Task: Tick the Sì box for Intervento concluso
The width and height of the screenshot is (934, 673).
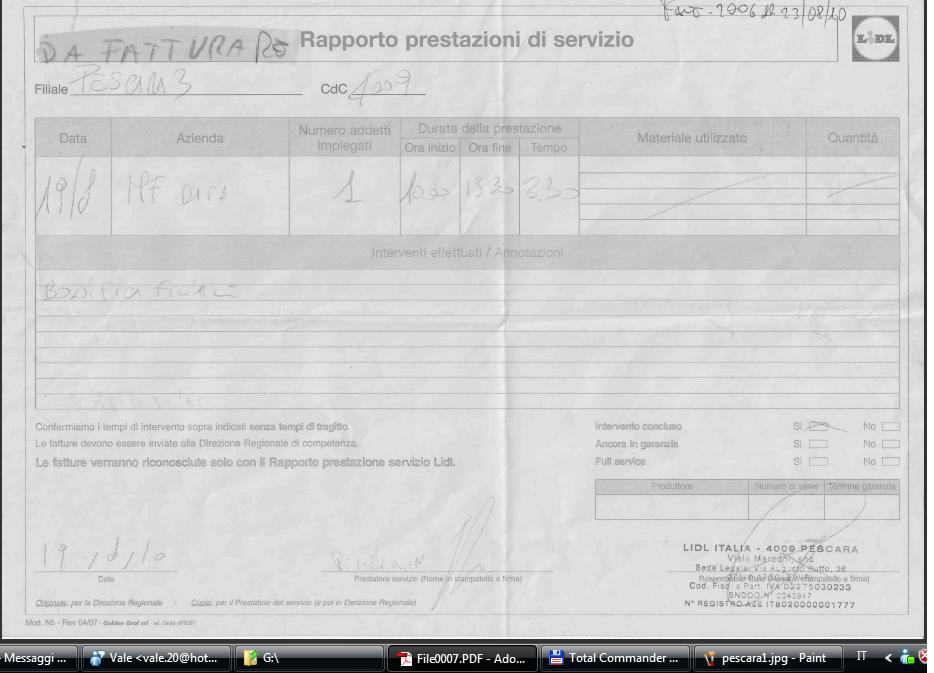Action: [x=818, y=427]
